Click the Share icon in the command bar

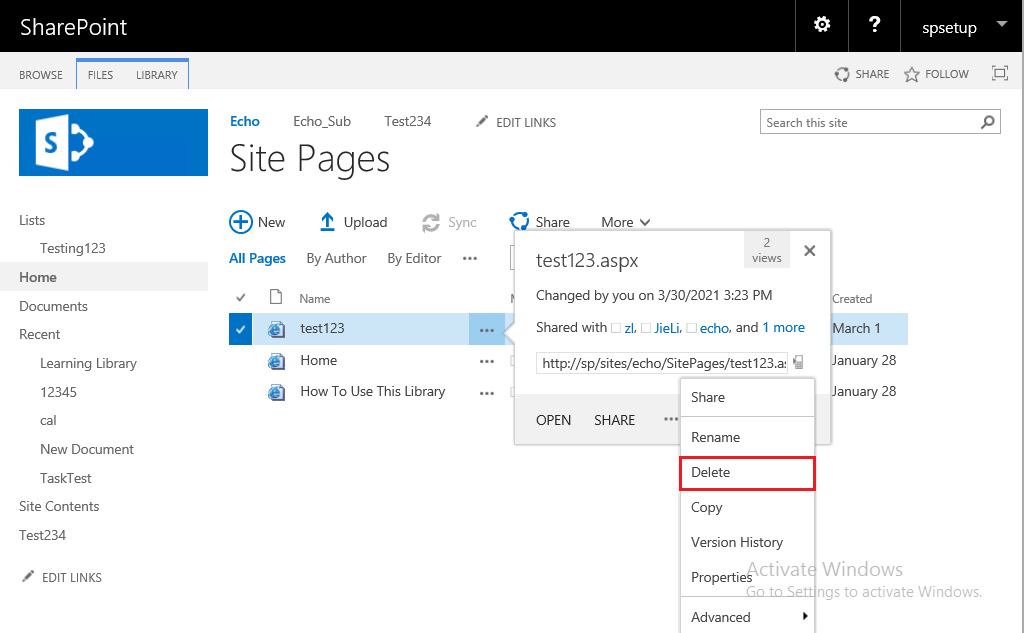pyautogui.click(x=519, y=221)
